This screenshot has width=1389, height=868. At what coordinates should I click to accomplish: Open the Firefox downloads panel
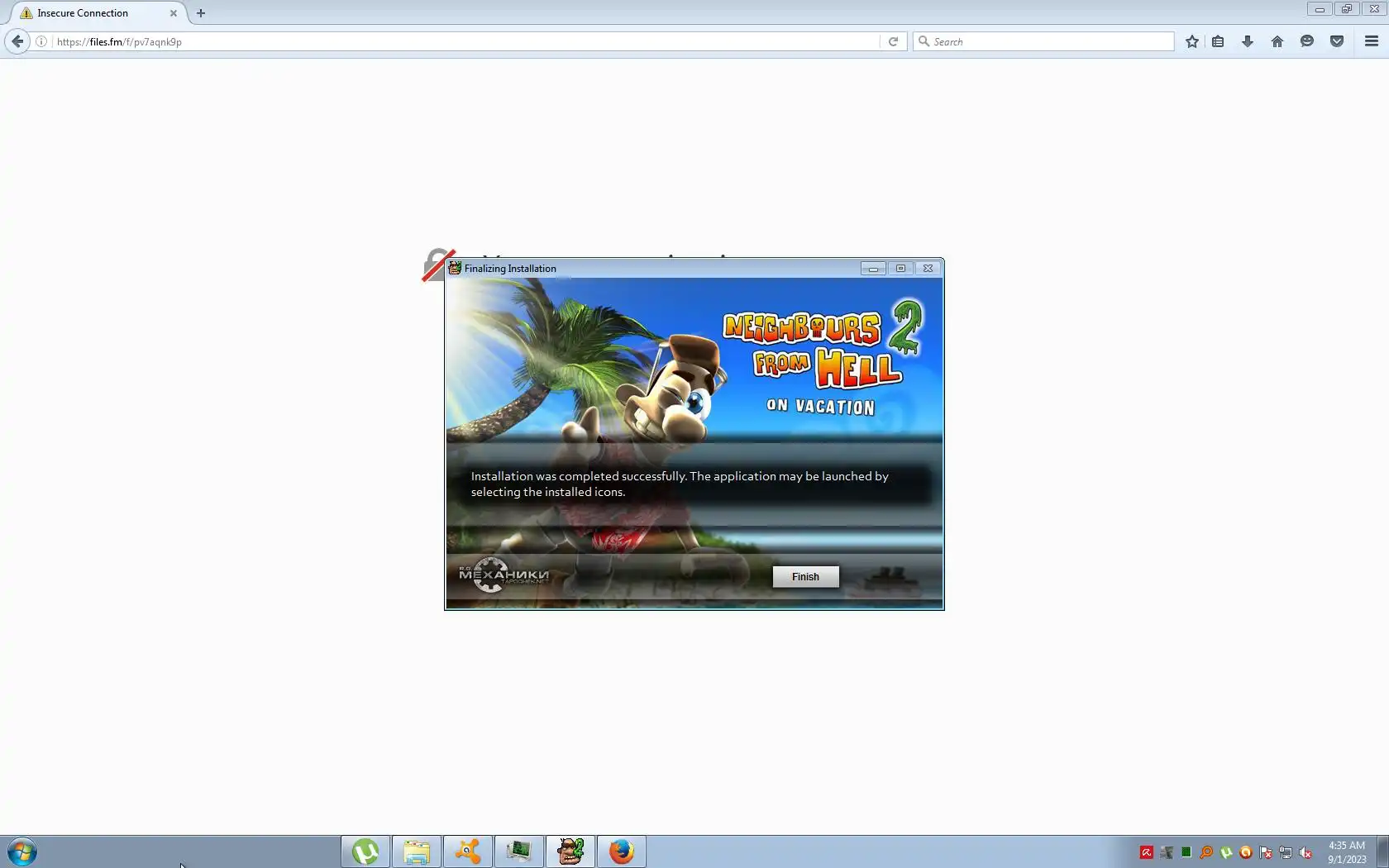tap(1248, 41)
